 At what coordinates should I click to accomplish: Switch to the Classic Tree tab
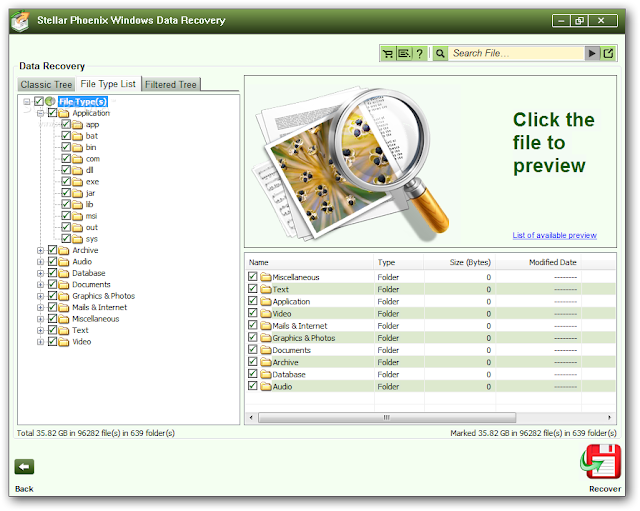[47, 84]
